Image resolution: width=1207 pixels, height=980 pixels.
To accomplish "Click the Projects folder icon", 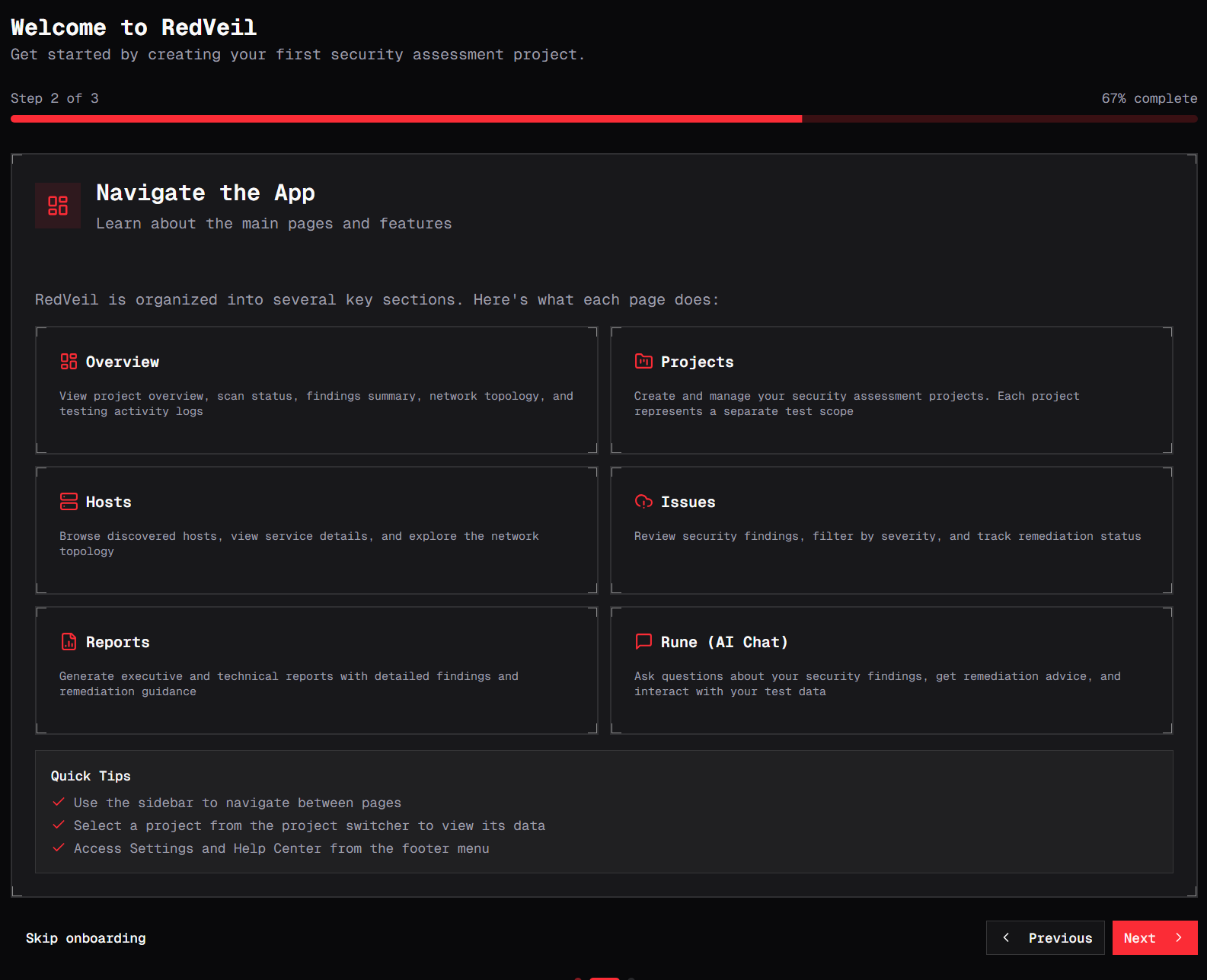I will 643,362.
